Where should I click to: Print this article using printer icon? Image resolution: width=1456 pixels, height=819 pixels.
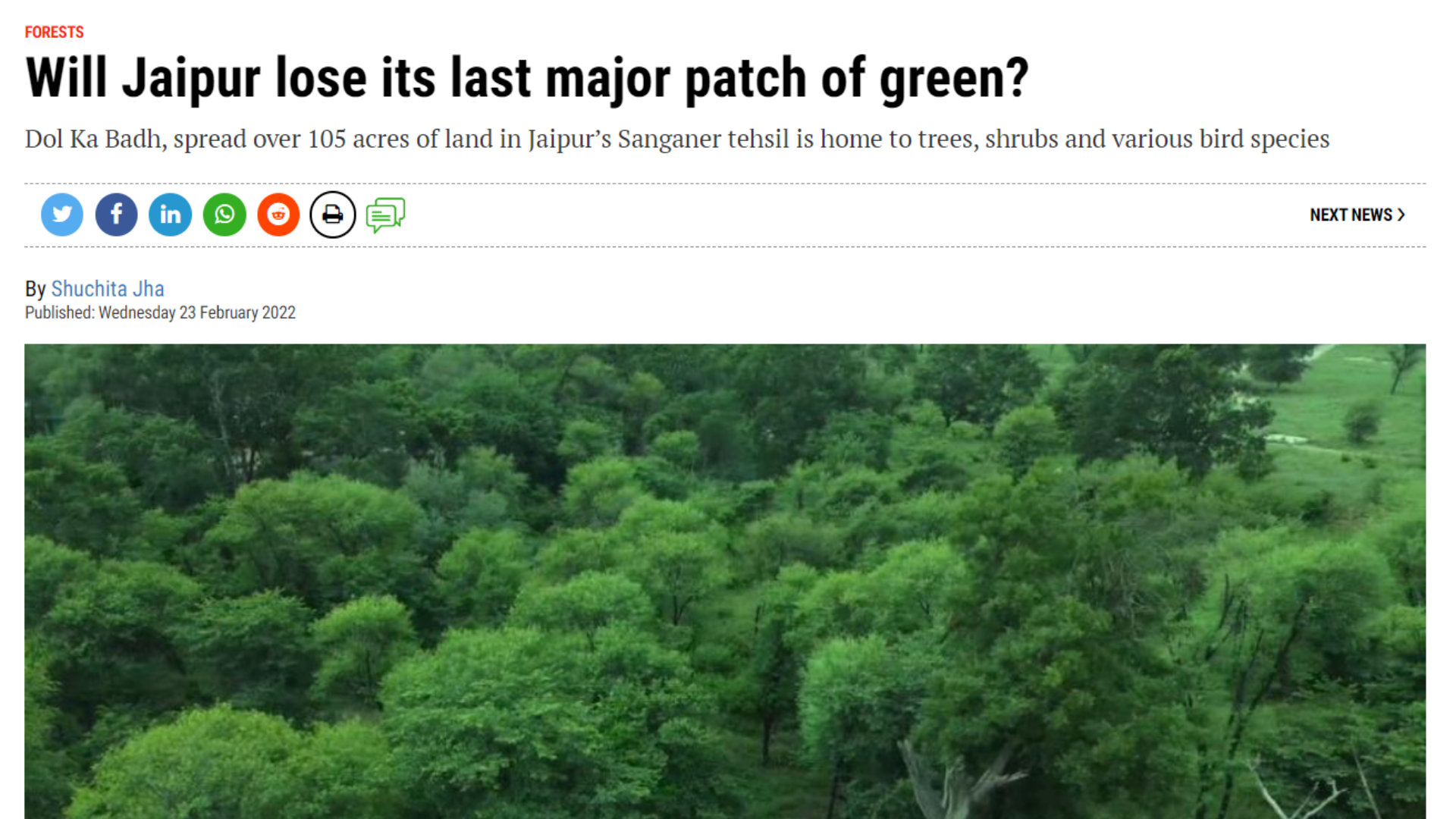(333, 215)
